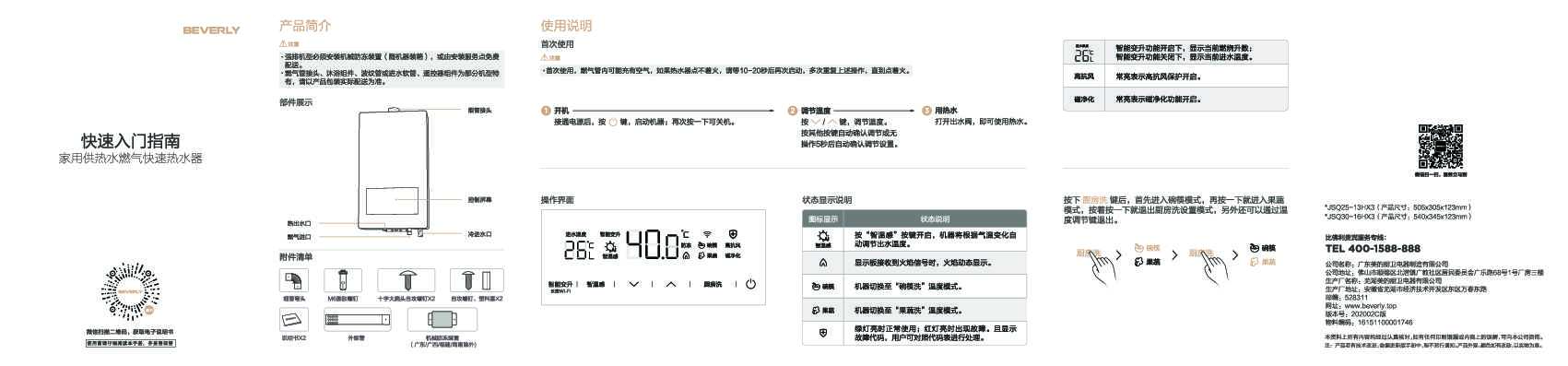Click the 燃气进口 label on the diagram
Image resolution: width=1568 pixels, height=366 pixels.
pyautogui.click(x=300, y=237)
